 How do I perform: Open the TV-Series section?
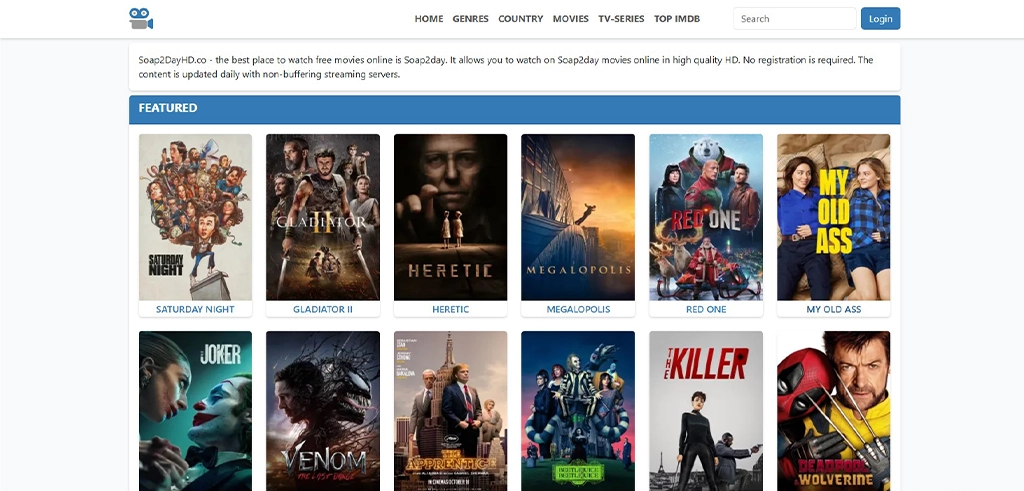pyautogui.click(x=621, y=19)
